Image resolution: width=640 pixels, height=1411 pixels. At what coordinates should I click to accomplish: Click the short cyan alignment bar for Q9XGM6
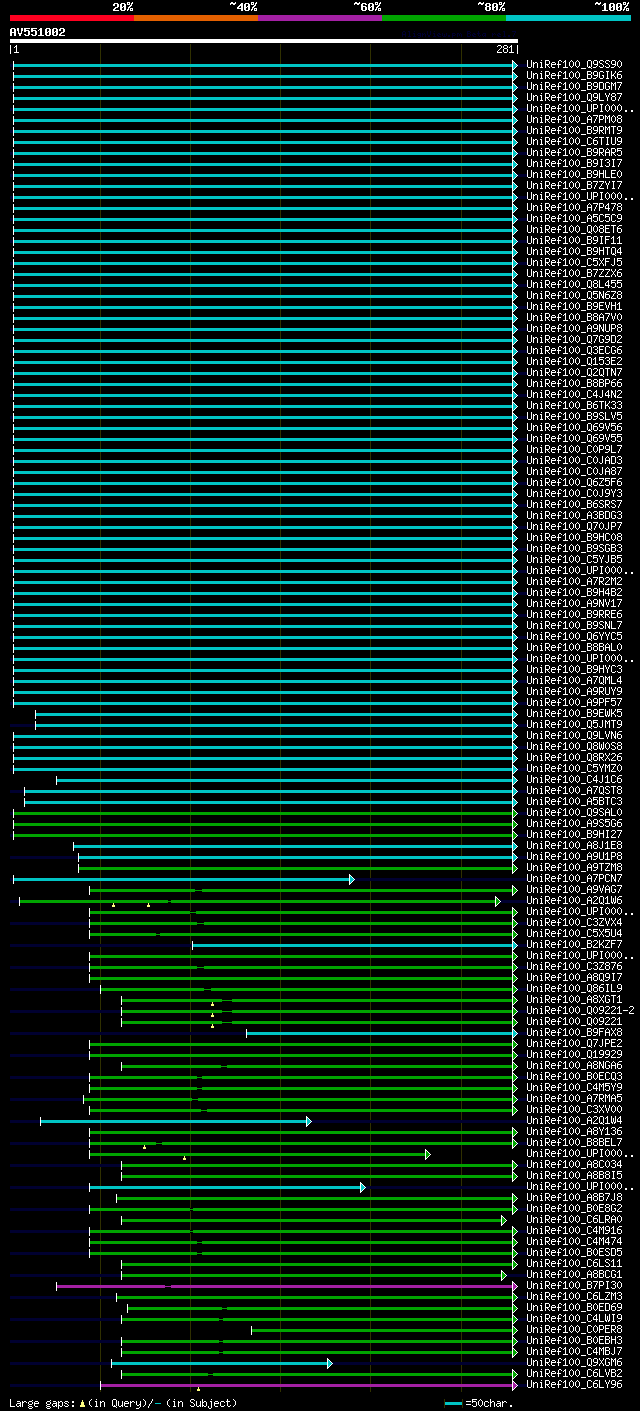click(x=221, y=1363)
